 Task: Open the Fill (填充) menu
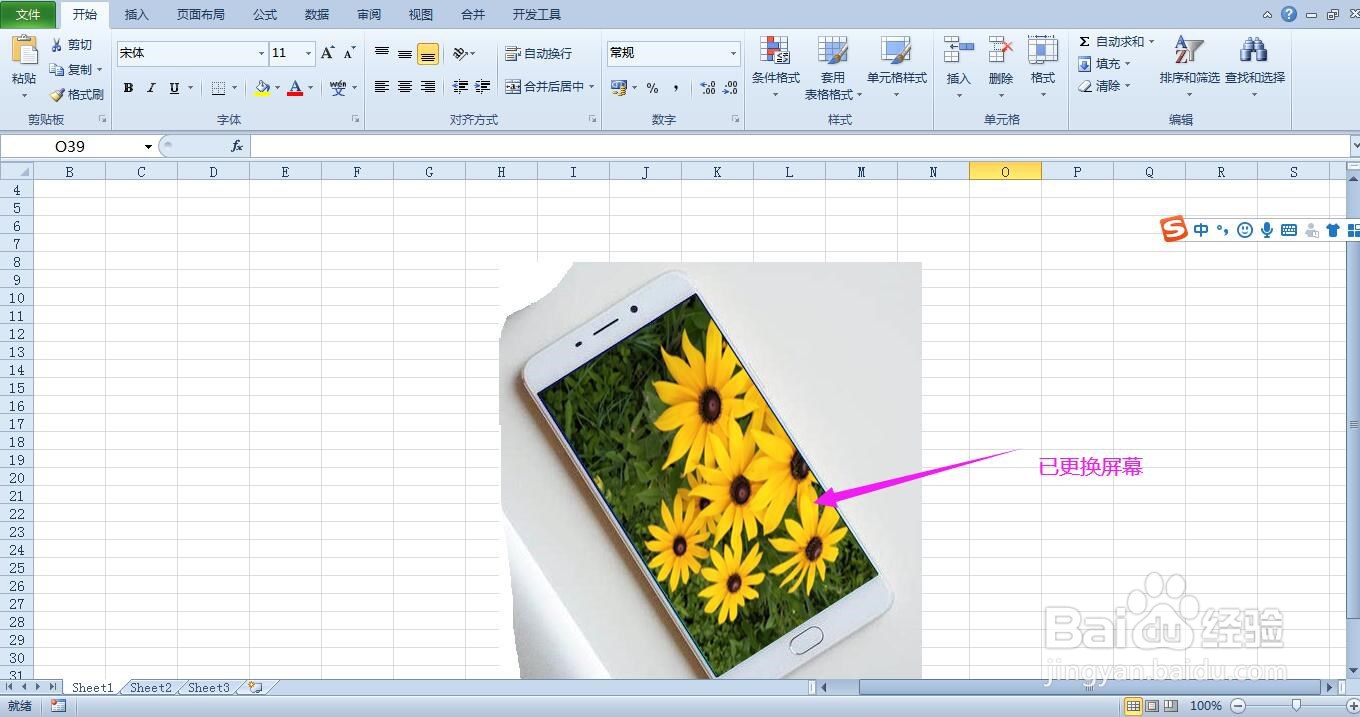[x=1104, y=64]
